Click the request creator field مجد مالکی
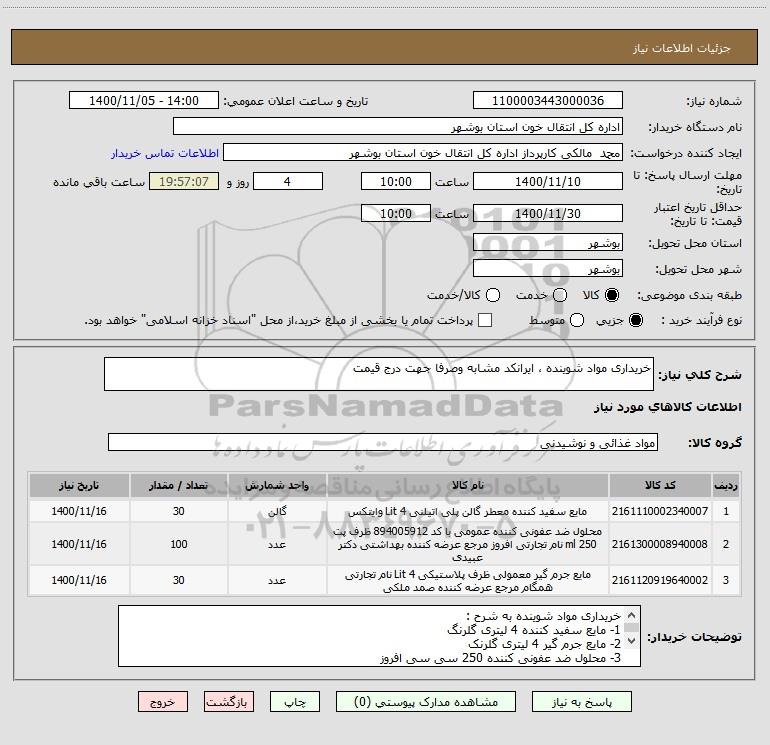The height and width of the screenshot is (745, 770). click(423, 153)
